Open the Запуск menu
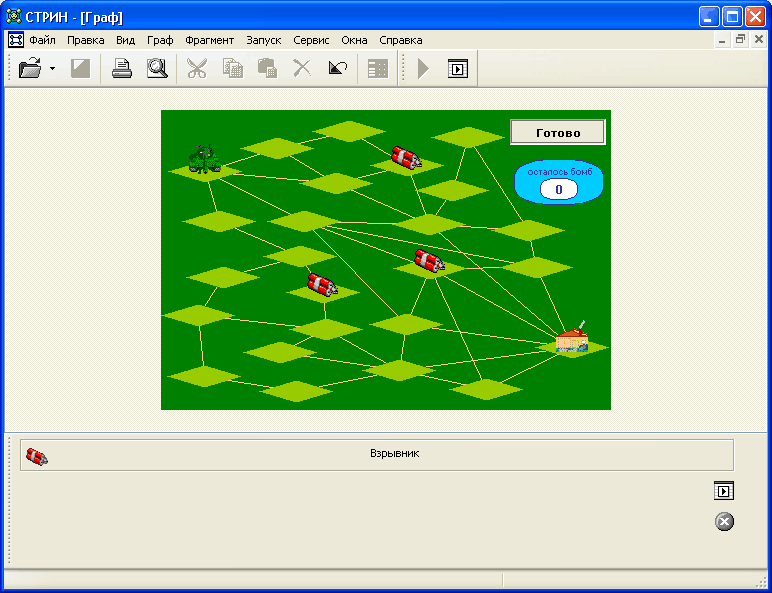Screen dimensions: 772x593 click(264, 40)
